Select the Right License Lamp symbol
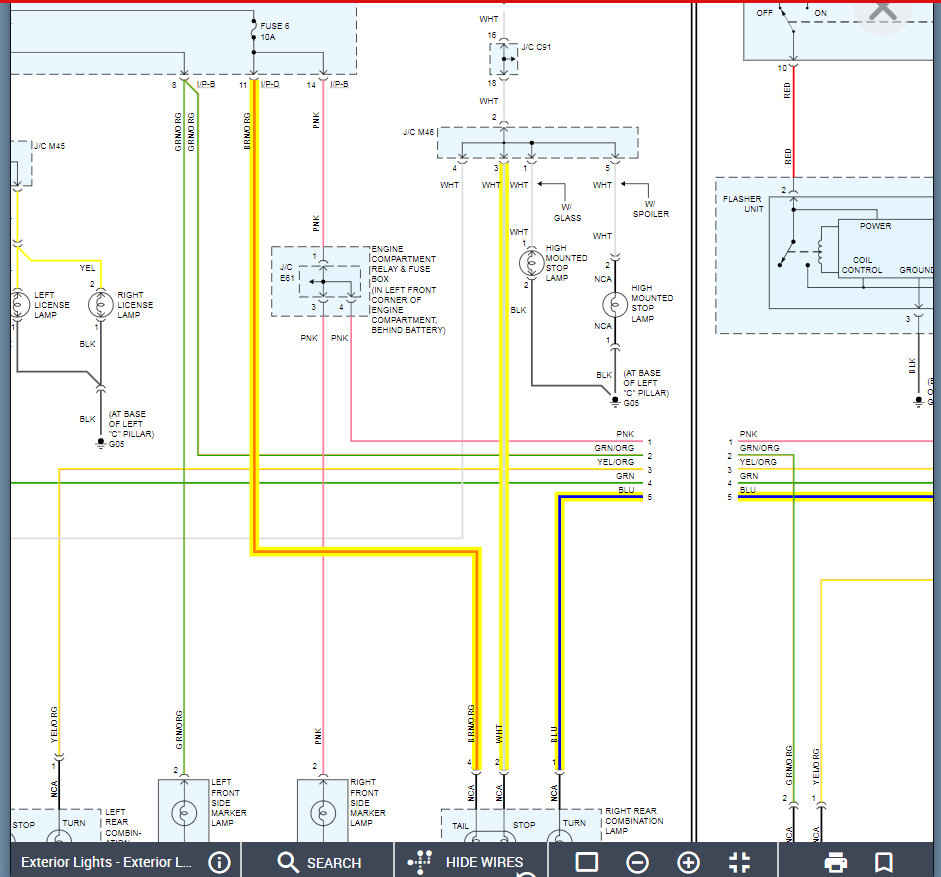 (x=99, y=303)
